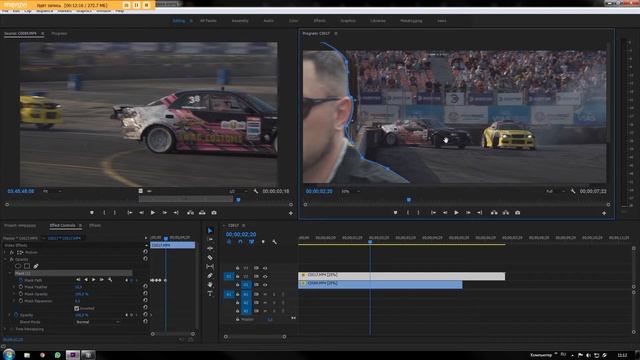This screenshot has width=640, height=360.
Task: Click Program monitor playhead marker
Action: click(409, 200)
